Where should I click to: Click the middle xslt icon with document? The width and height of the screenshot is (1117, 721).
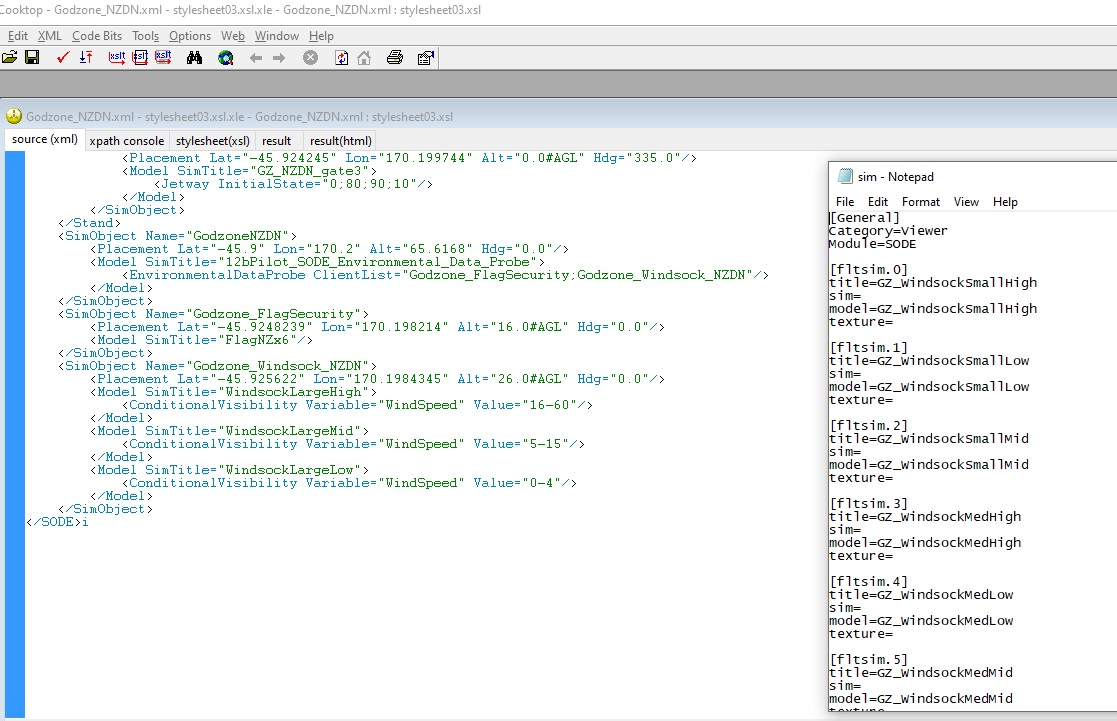point(140,58)
